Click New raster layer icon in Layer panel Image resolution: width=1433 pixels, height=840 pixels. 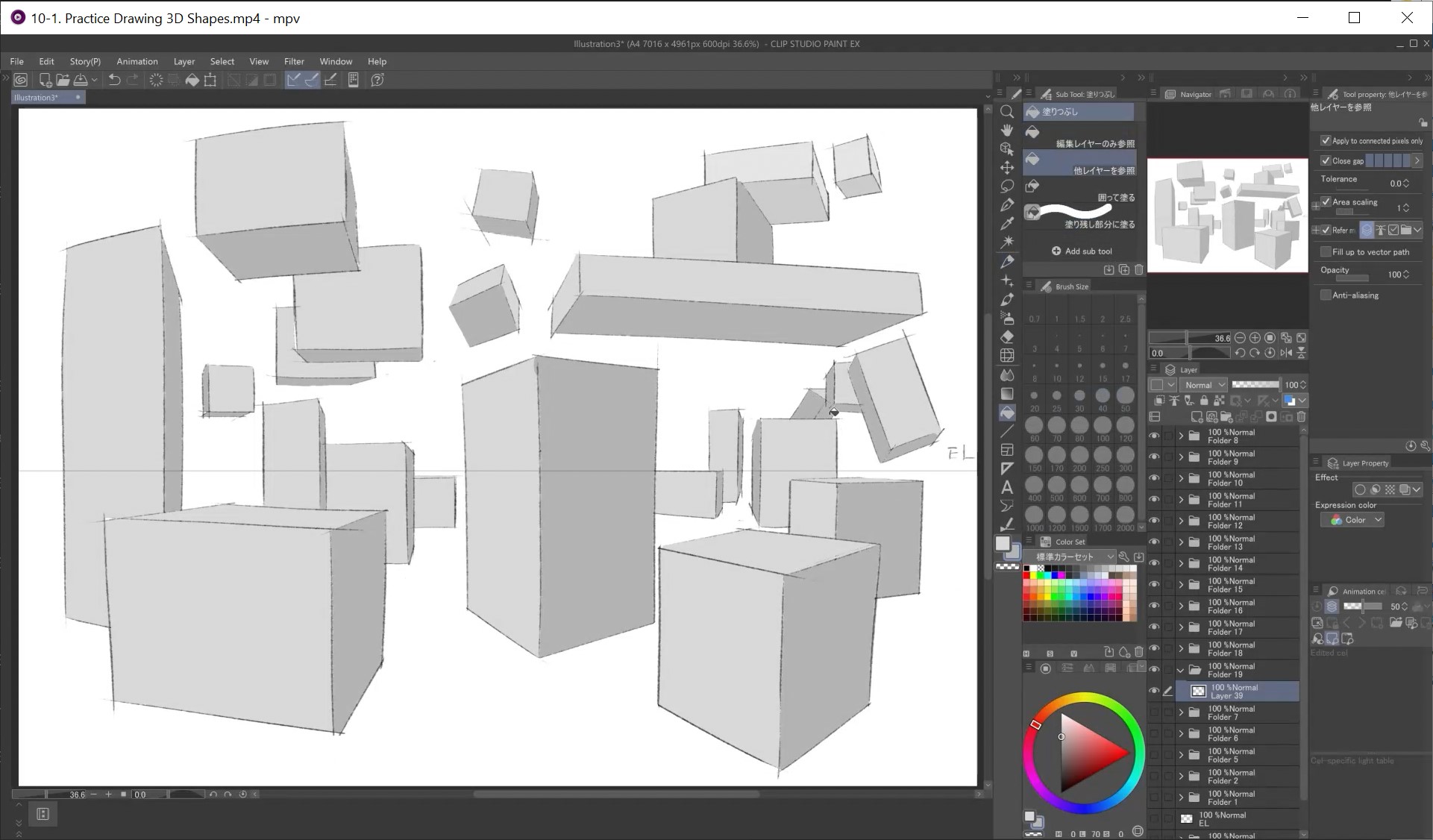pos(1197,417)
